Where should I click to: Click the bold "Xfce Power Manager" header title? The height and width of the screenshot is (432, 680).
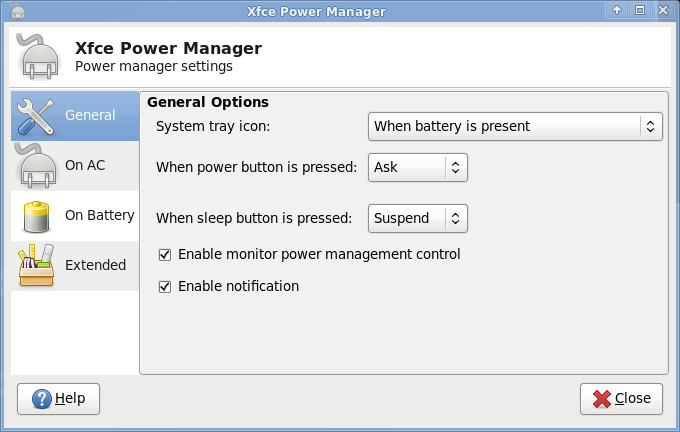click(x=168, y=48)
